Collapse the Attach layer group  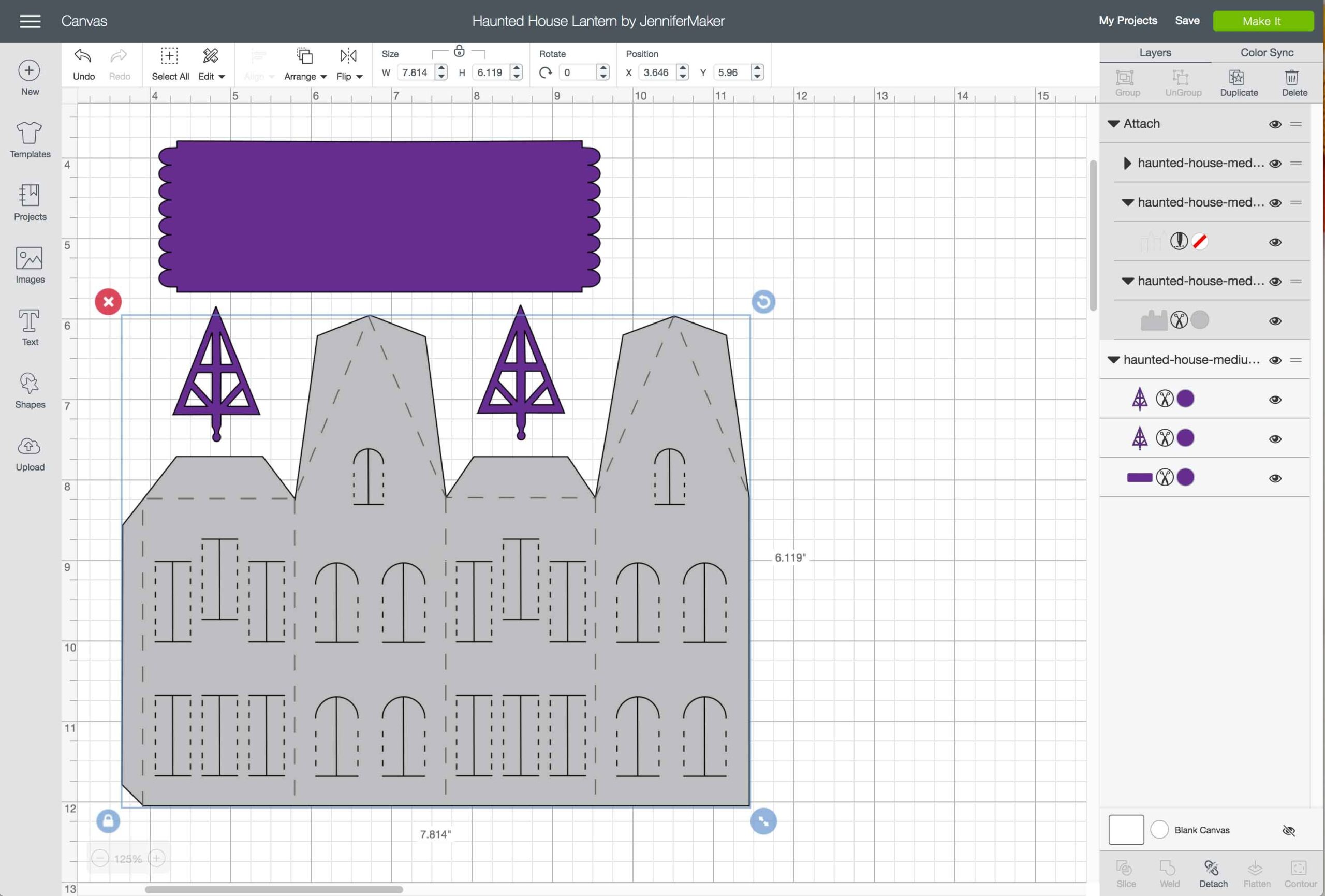click(1113, 124)
